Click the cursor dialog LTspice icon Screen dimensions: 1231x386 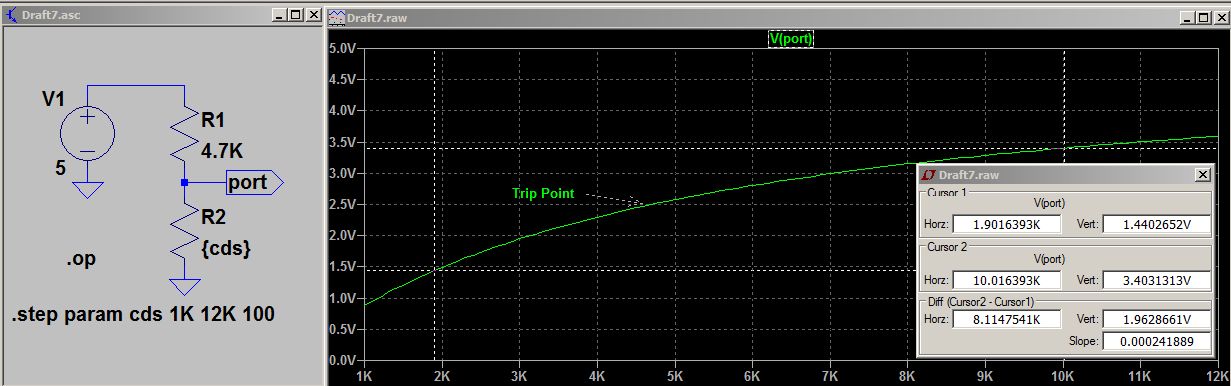pos(929,175)
